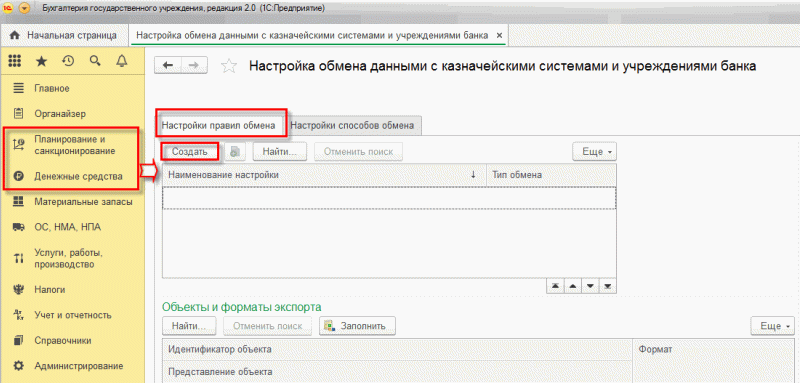This screenshot has height=383, width=800.
Task: Click the Материальные запасы icon
Action: tap(18, 201)
